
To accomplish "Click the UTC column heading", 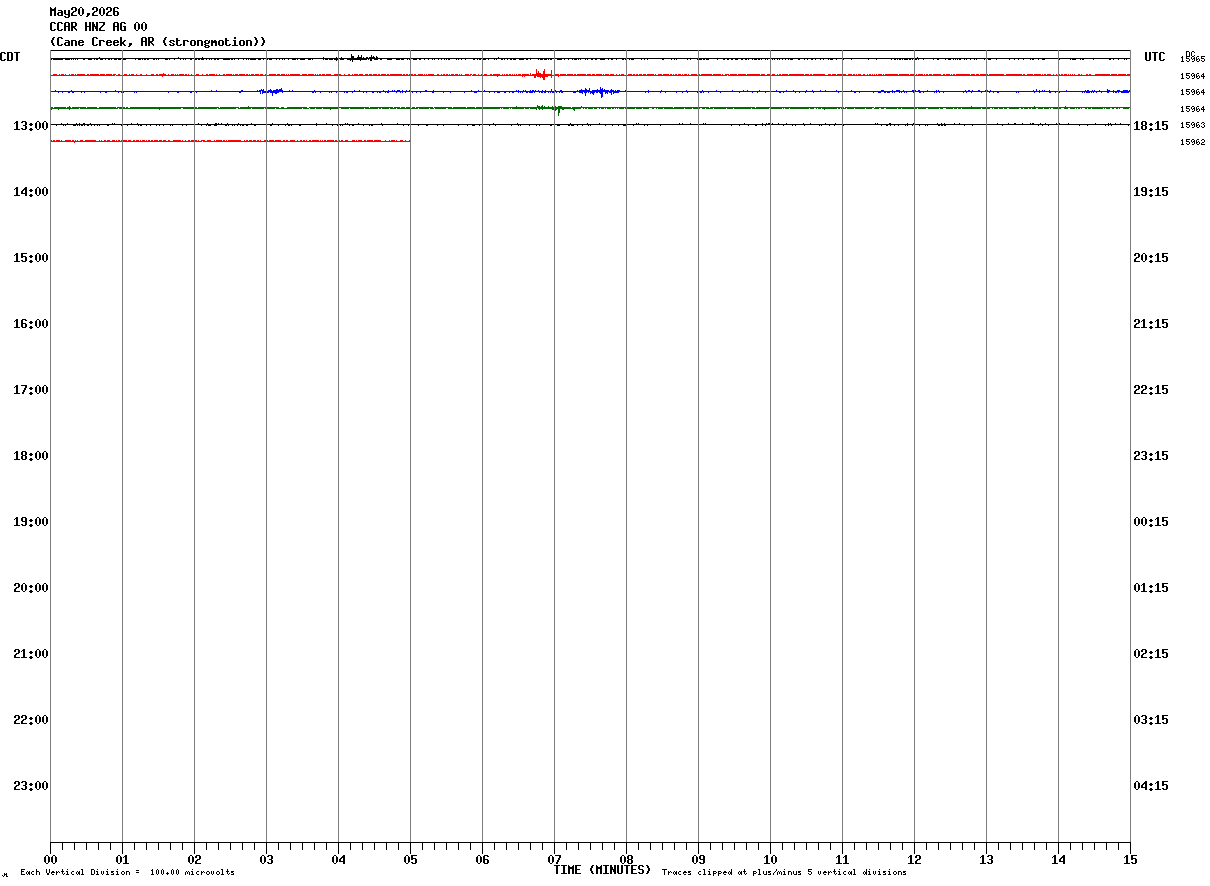I will coord(1155,57).
